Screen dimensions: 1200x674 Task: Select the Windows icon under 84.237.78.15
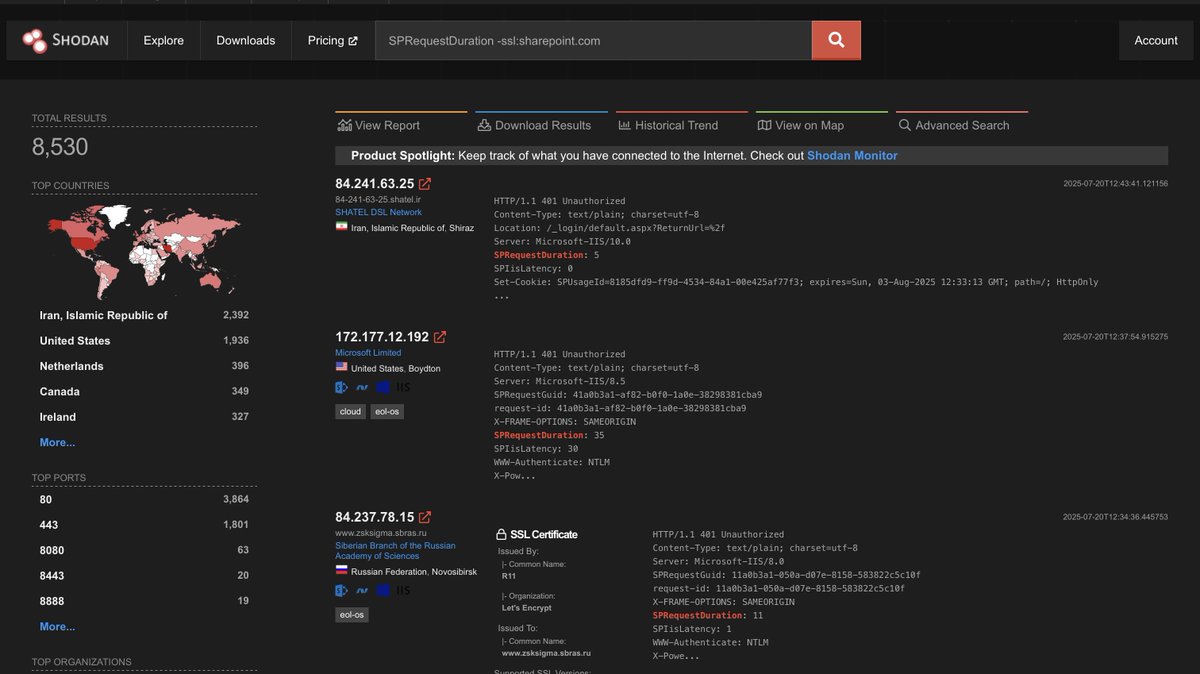coord(381,590)
